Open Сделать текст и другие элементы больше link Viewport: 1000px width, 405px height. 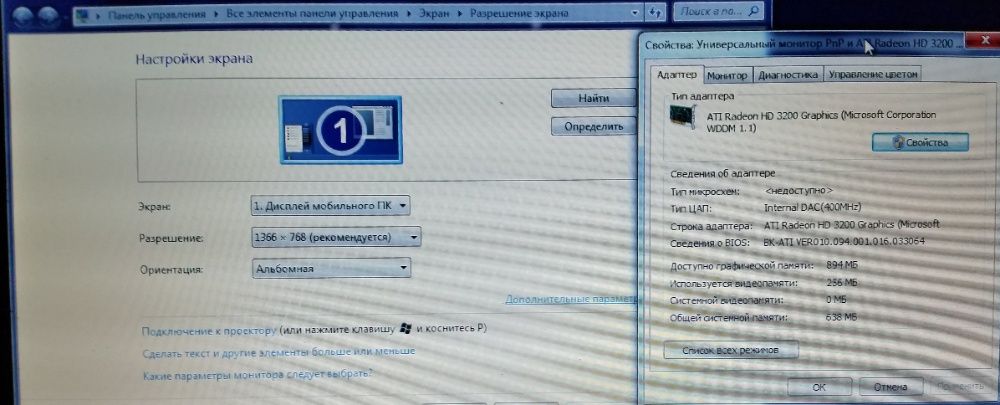[279, 351]
